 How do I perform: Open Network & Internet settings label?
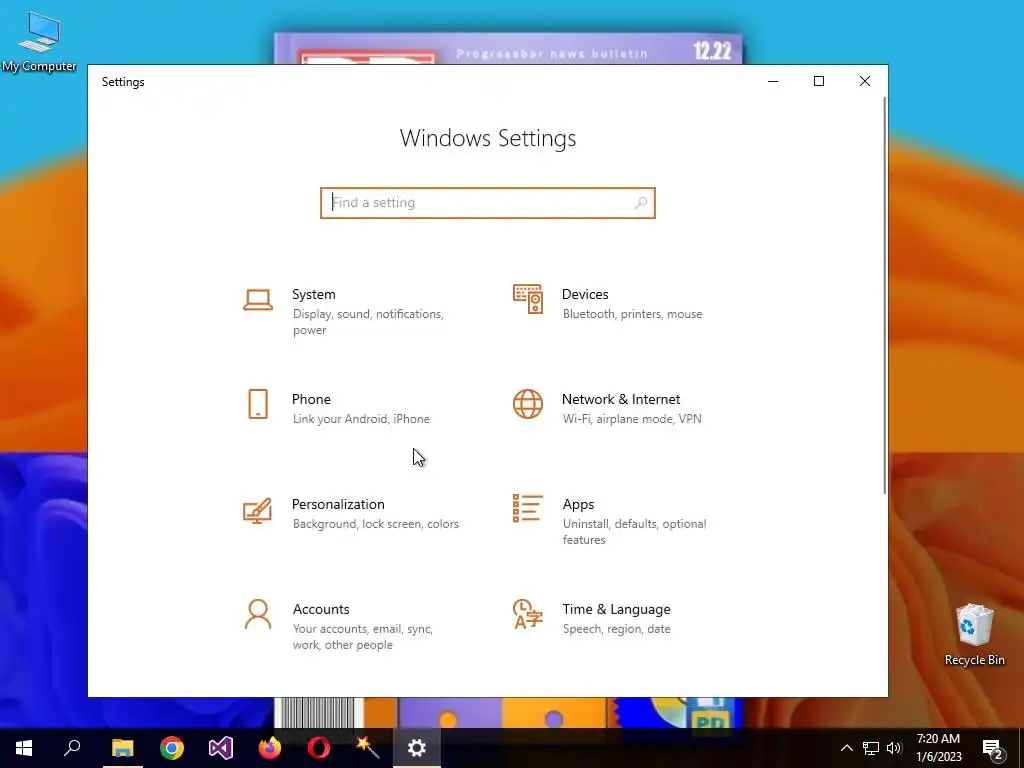click(621, 400)
